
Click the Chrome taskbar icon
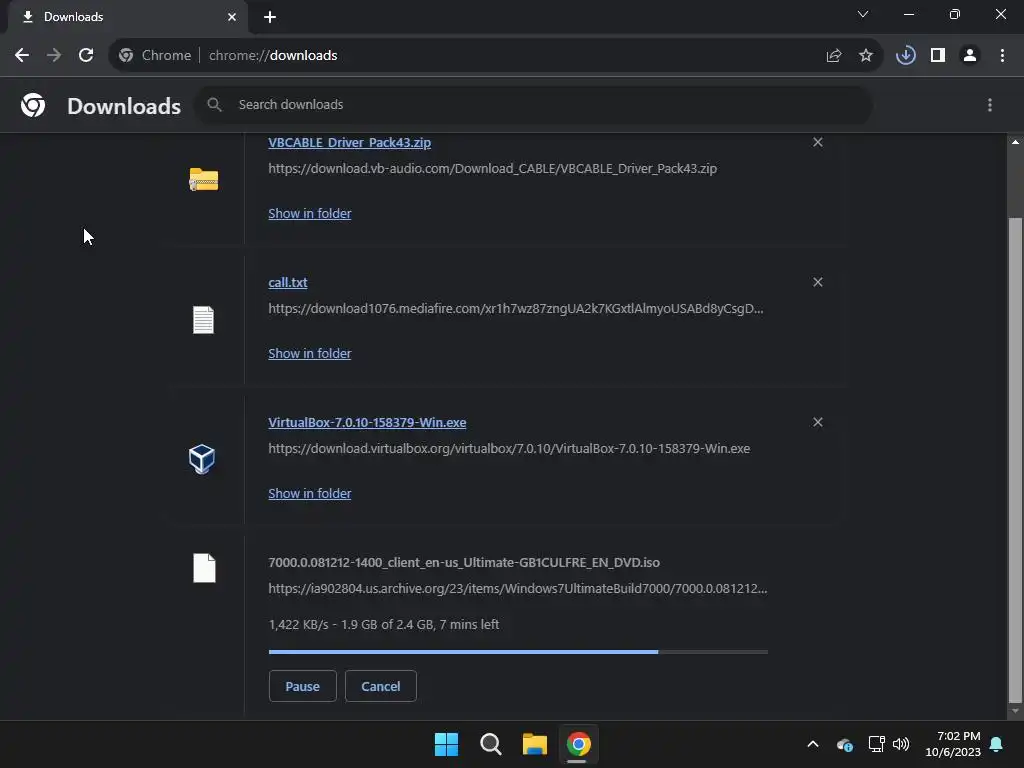click(x=579, y=744)
